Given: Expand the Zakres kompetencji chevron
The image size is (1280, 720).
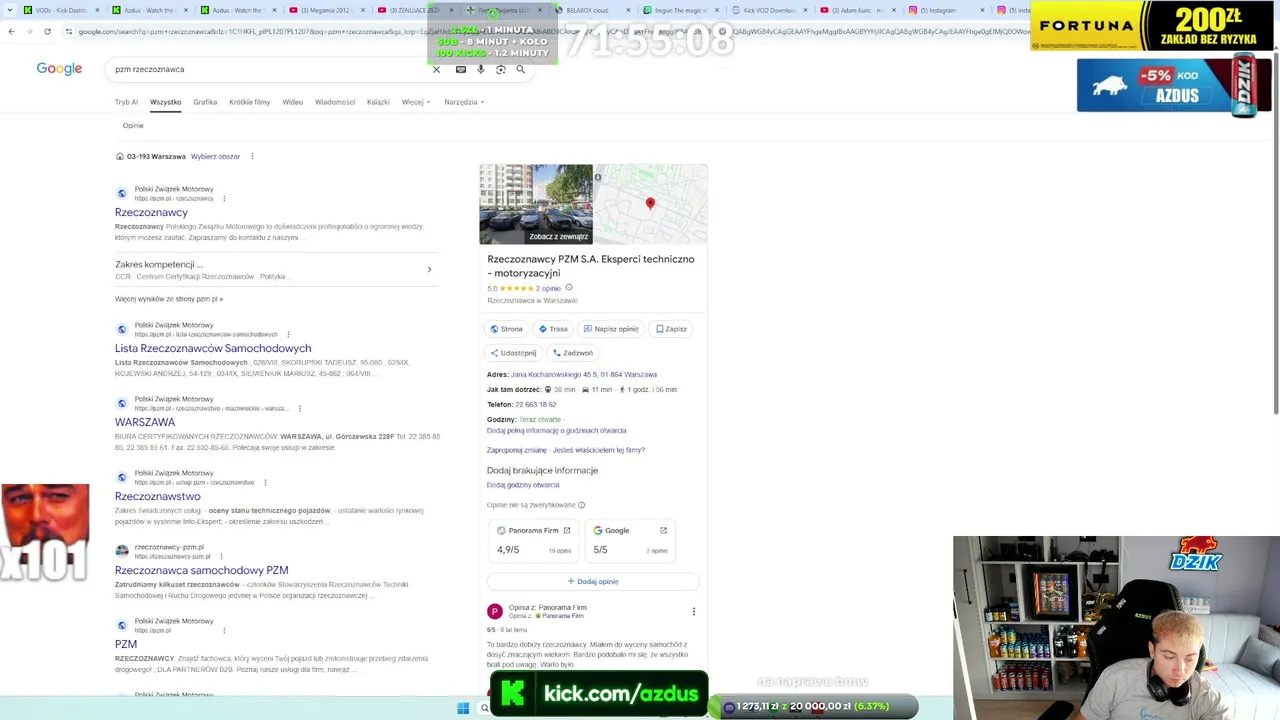Looking at the screenshot, I should click(429, 269).
